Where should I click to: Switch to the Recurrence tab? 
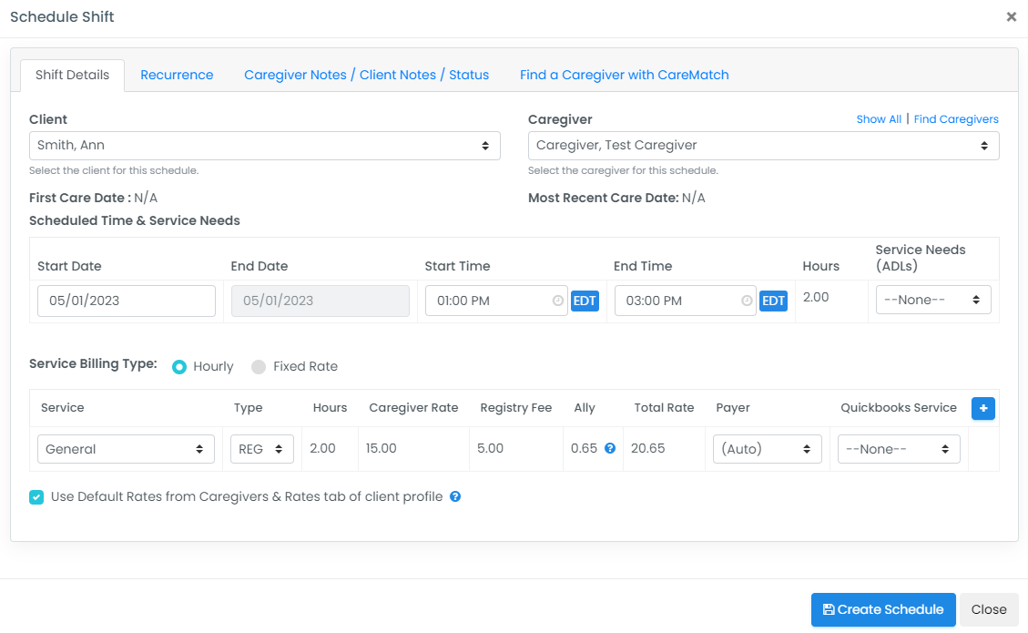point(177,74)
